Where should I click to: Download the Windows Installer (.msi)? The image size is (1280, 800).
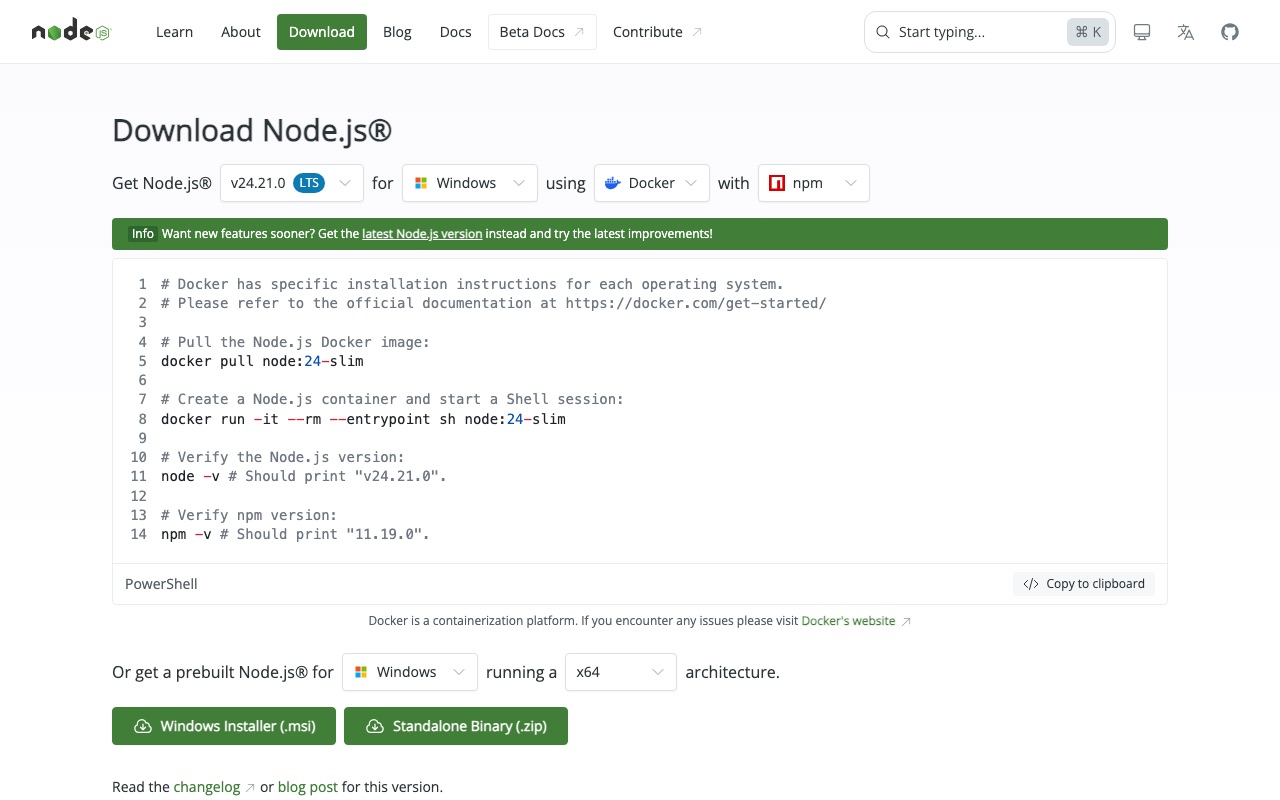point(224,726)
